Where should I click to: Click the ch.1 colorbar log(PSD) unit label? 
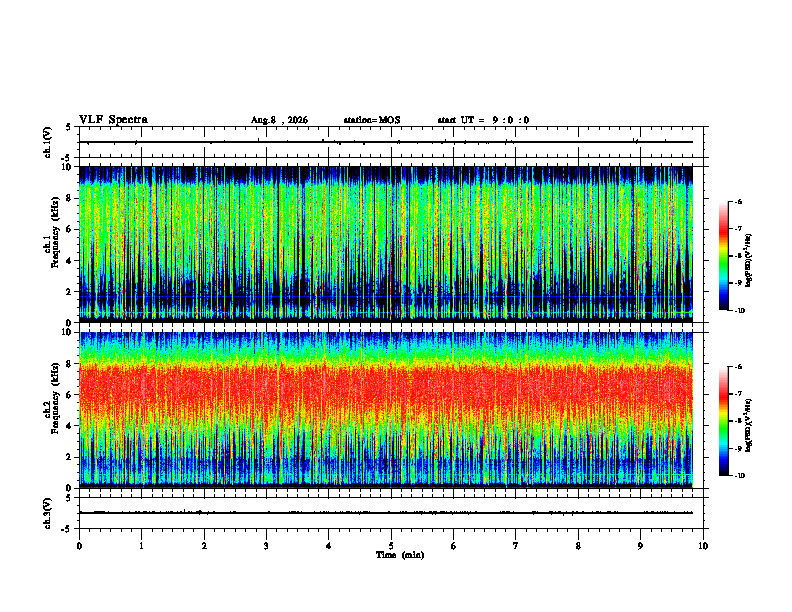pos(749,261)
